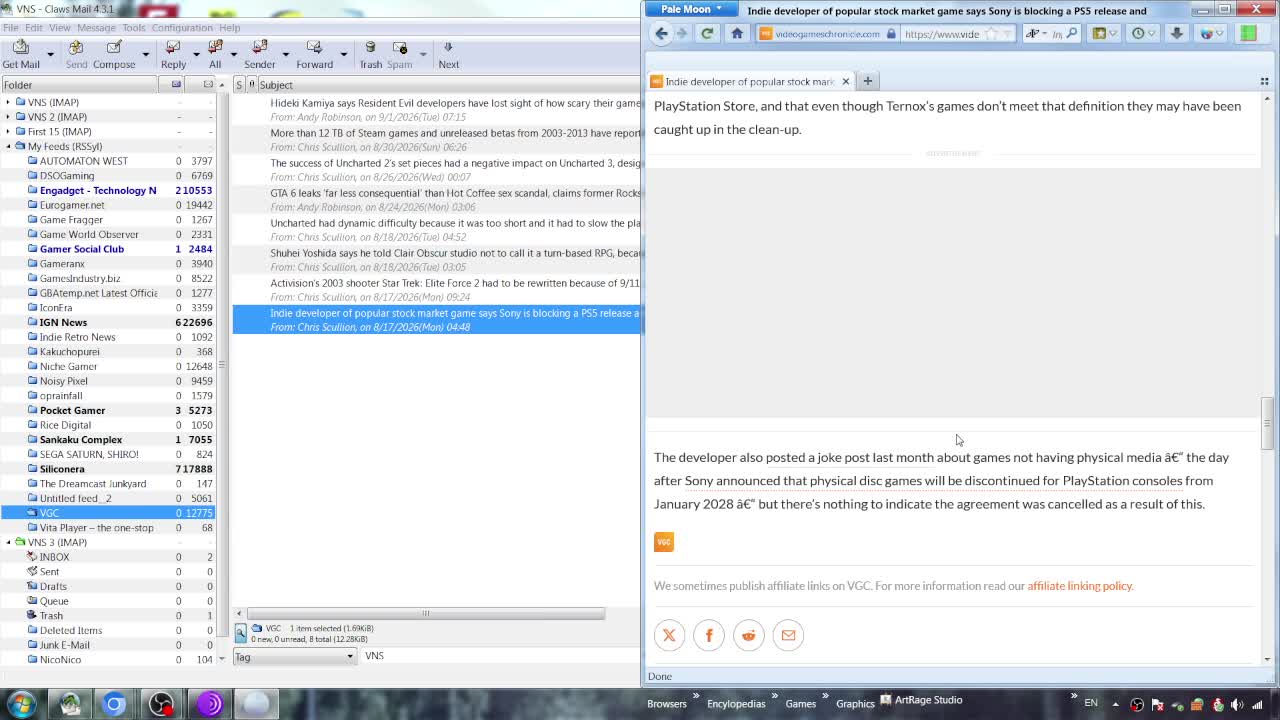This screenshot has height=720, width=1280.
Task: Share the article on Reddit
Action: (x=748, y=635)
